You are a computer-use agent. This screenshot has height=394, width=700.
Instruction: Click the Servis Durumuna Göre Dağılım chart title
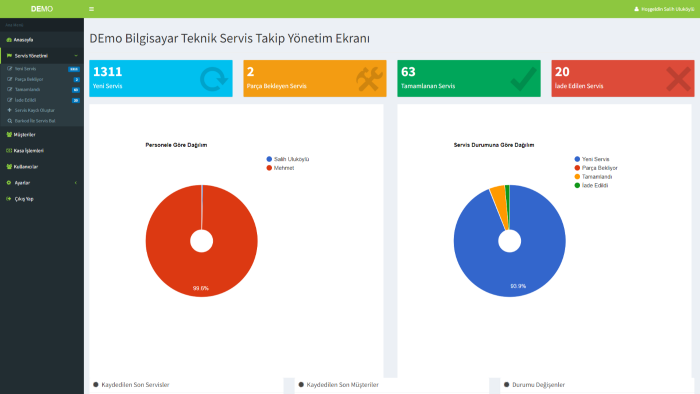pyautogui.click(x=494, y=145)
